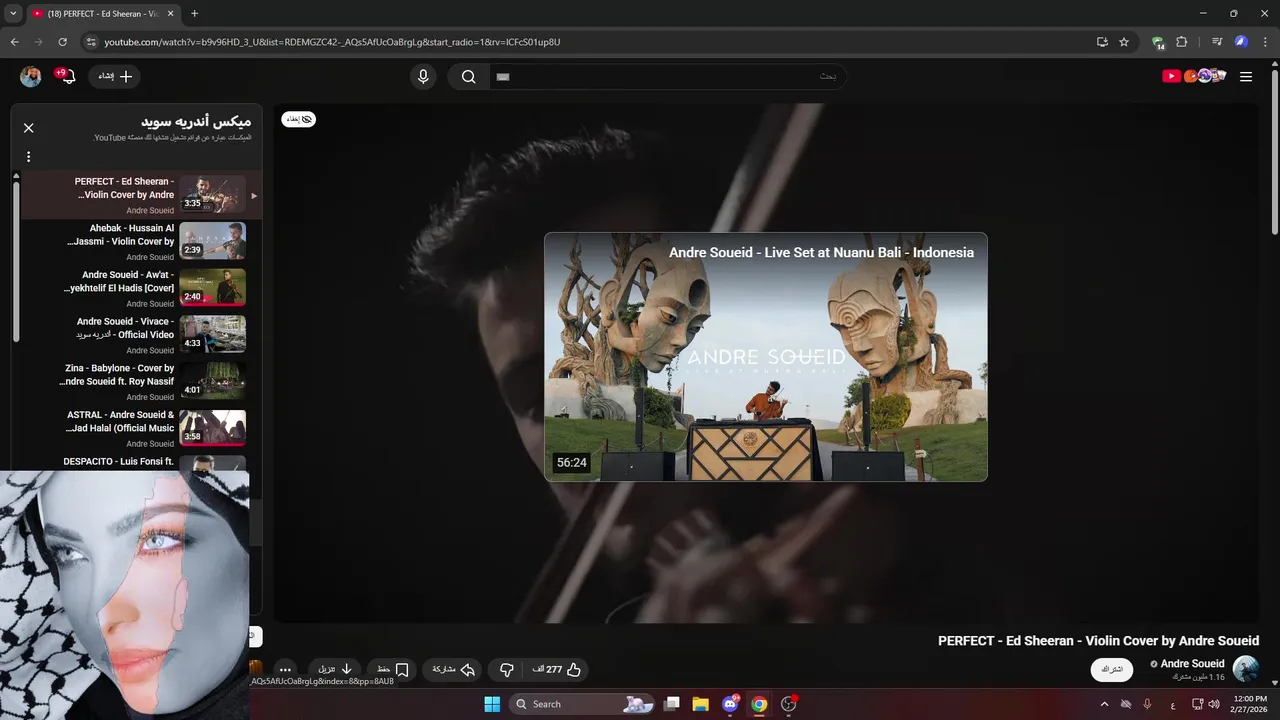Open Andre Soueid channel avatar
Image resolution: width=1280 pixels, height=720 pixels.
[1246, 669]
